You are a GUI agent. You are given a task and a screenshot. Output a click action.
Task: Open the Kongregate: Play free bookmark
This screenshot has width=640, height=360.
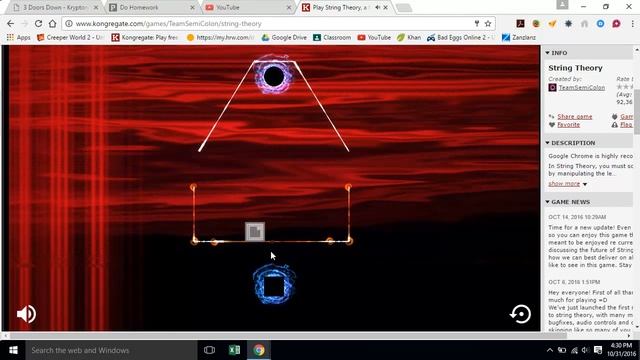click(x=145, y=38)
